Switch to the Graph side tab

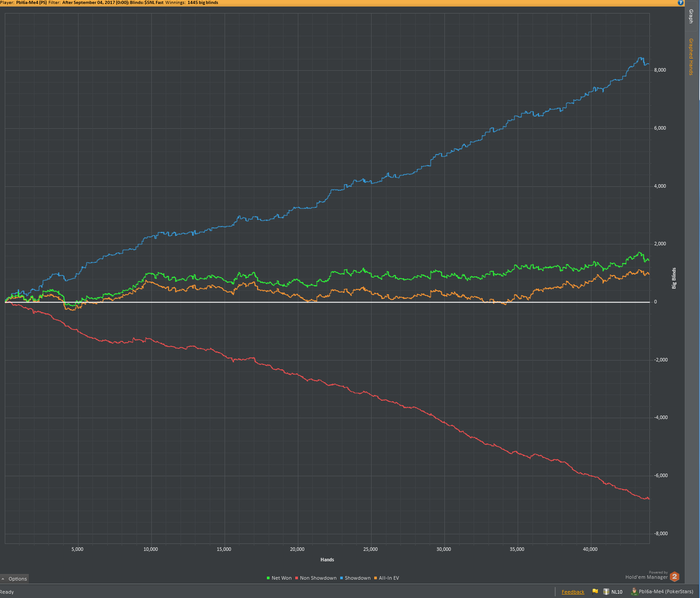(691, 17)
